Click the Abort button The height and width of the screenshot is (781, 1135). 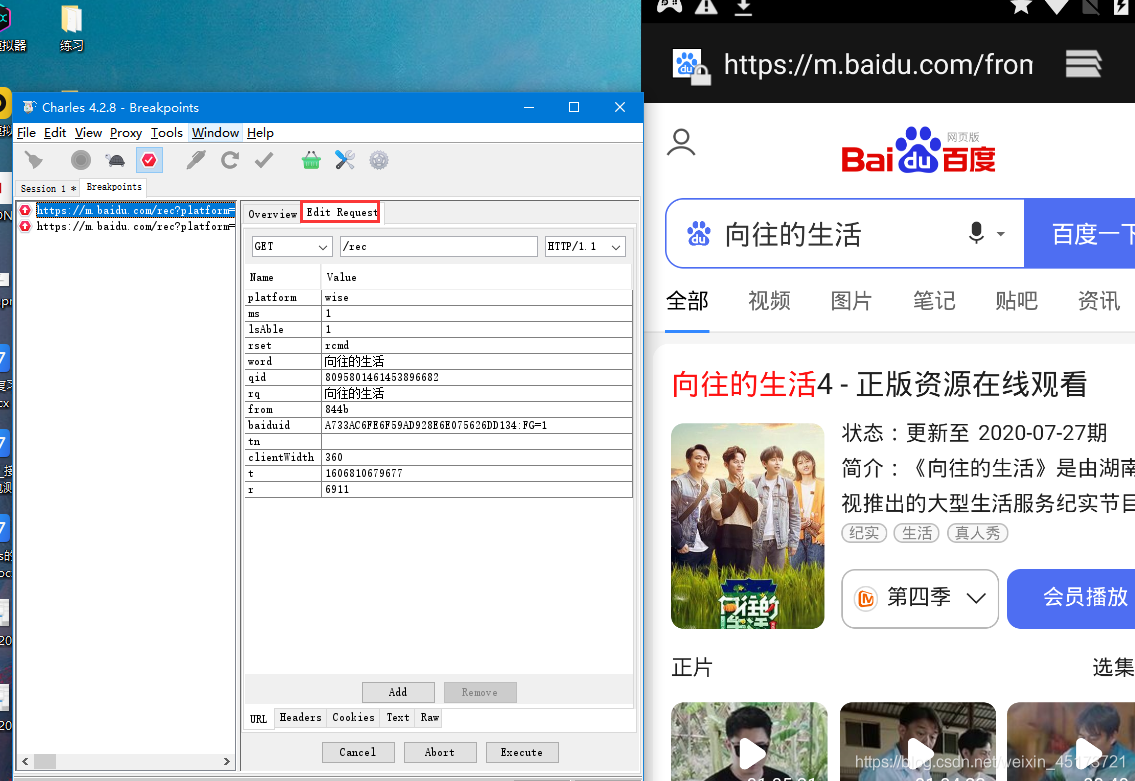coord(440,752)
